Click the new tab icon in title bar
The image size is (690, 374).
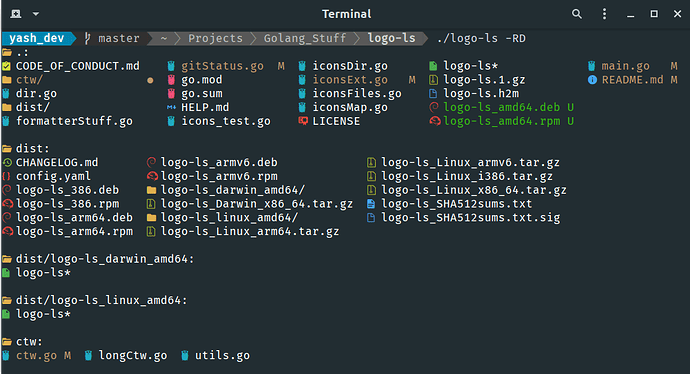[x=16, y=14]
